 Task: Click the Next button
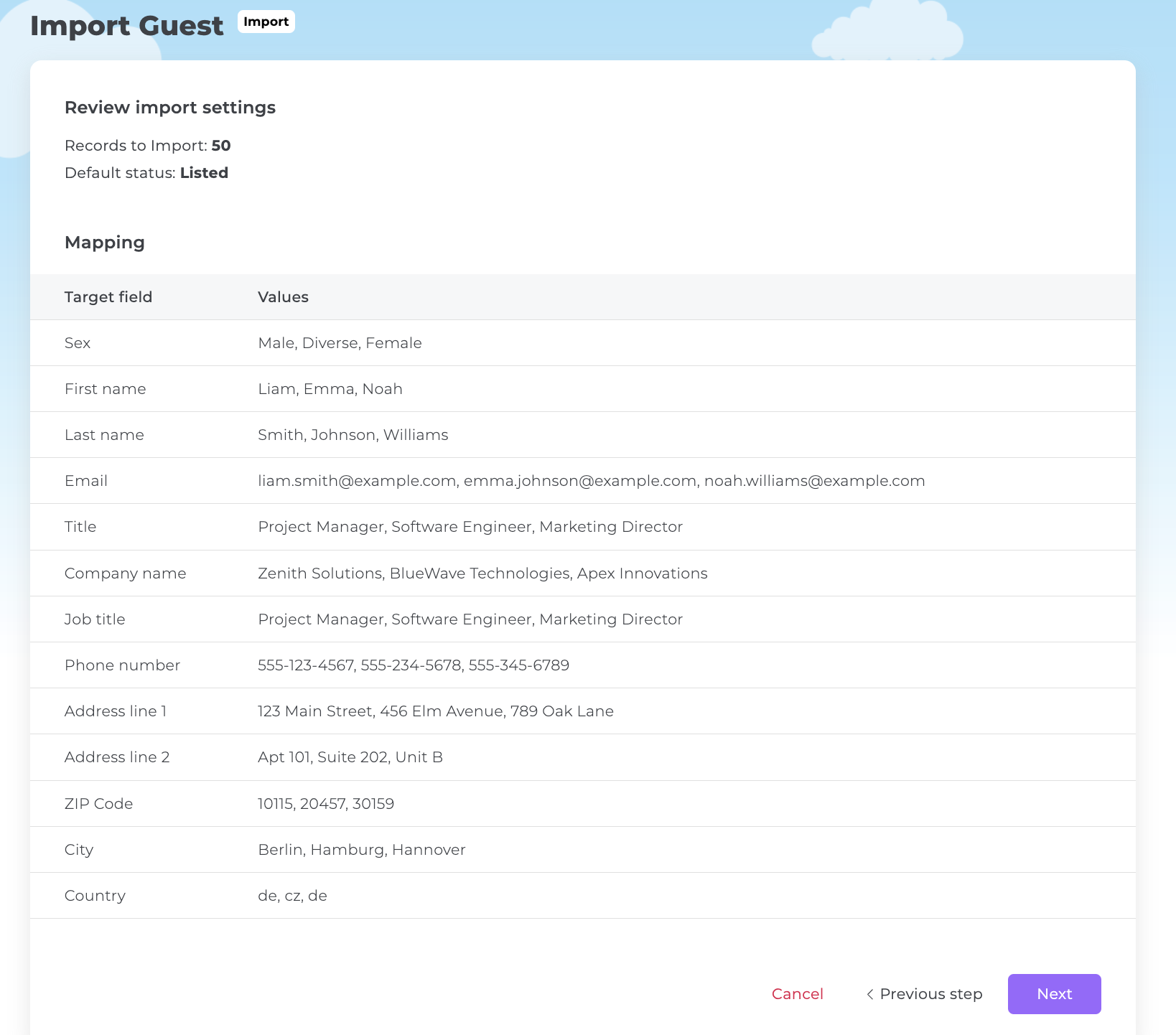pyautogui.click(x=1054, y=993)
